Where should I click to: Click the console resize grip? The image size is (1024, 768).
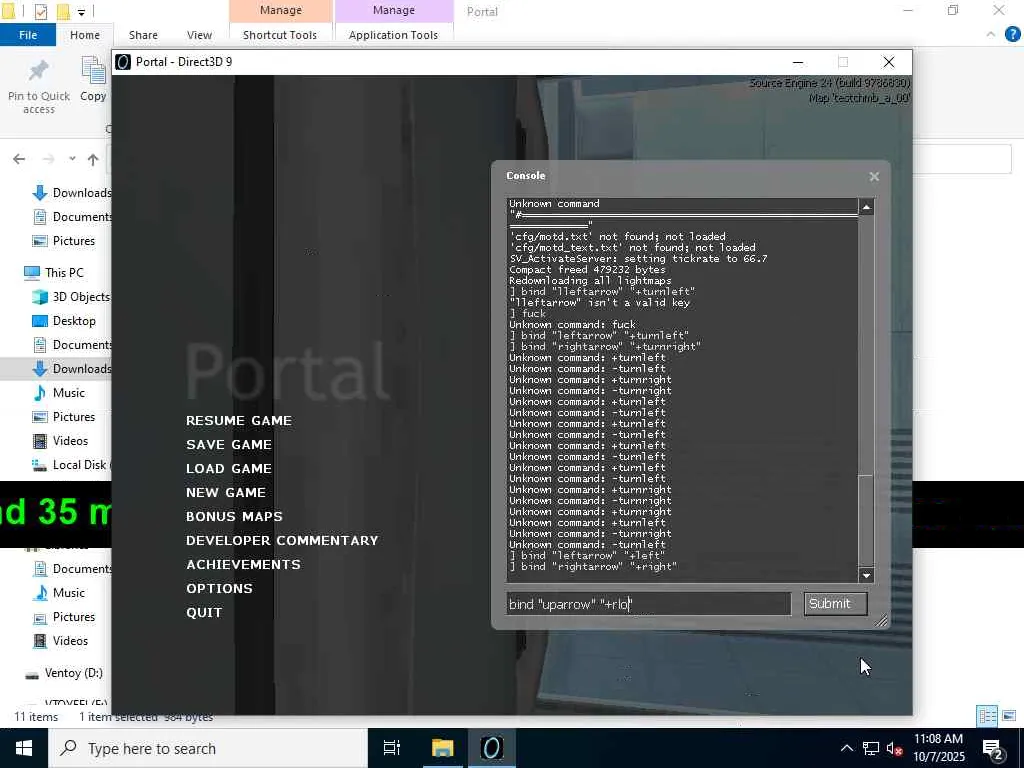pyautogui.click(x=880, y=620)
